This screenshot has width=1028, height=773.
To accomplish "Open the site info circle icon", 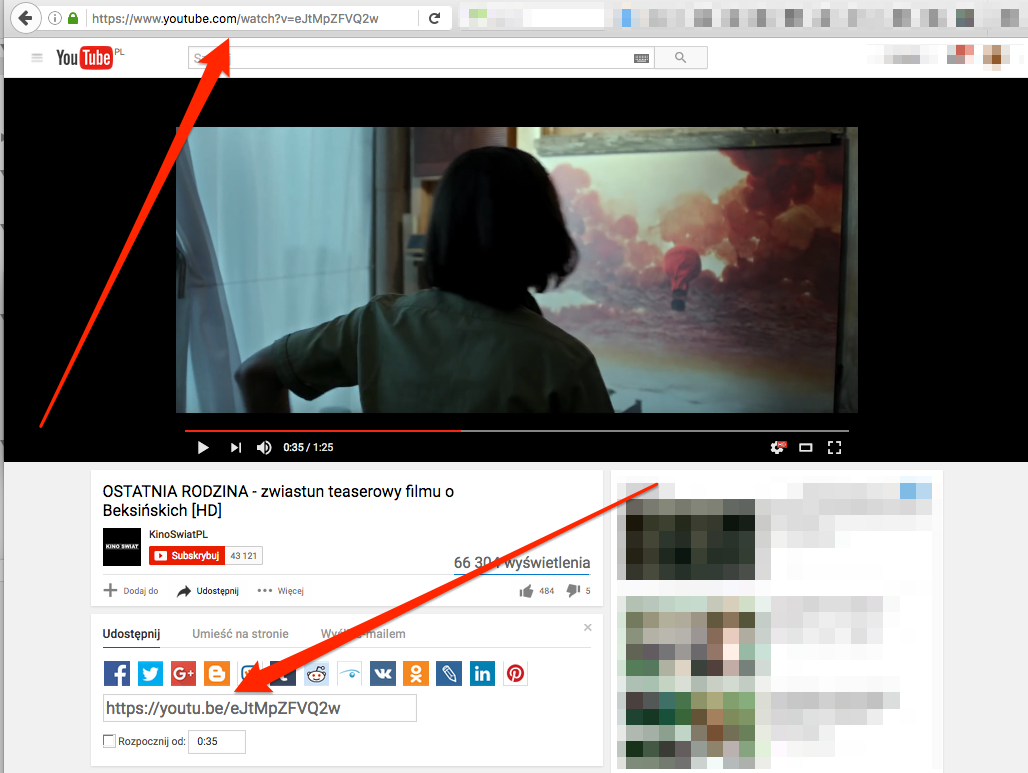I will 55,18.
